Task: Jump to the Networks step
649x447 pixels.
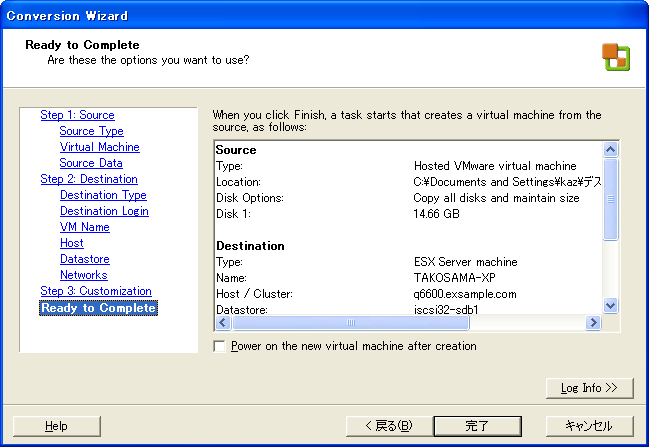Action: tap(84, 275)
